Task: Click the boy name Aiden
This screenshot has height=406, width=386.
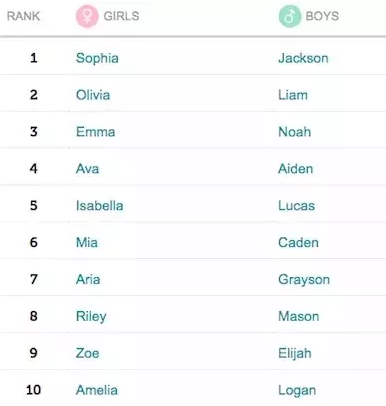Action: (x=296, y=169)
